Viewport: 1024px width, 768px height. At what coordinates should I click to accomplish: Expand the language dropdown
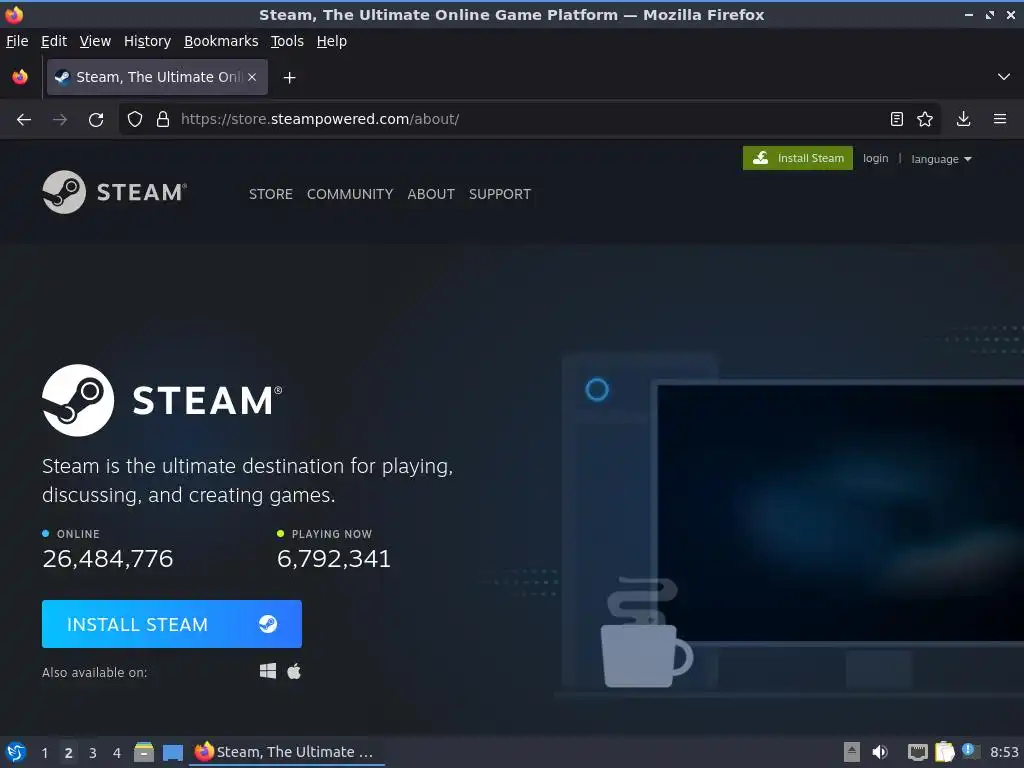[x=941, y=159]
